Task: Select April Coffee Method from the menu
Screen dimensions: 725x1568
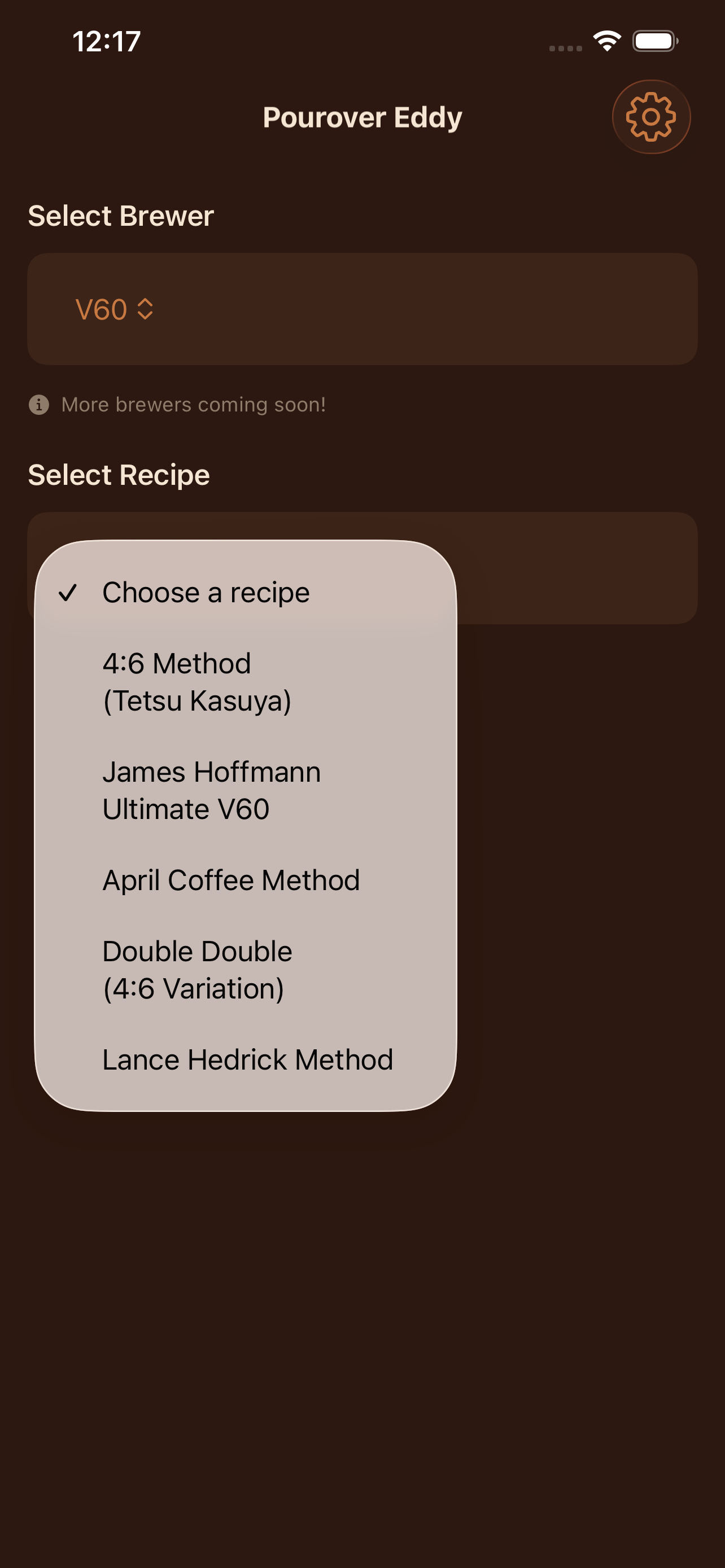Action: tap(232, 879)
